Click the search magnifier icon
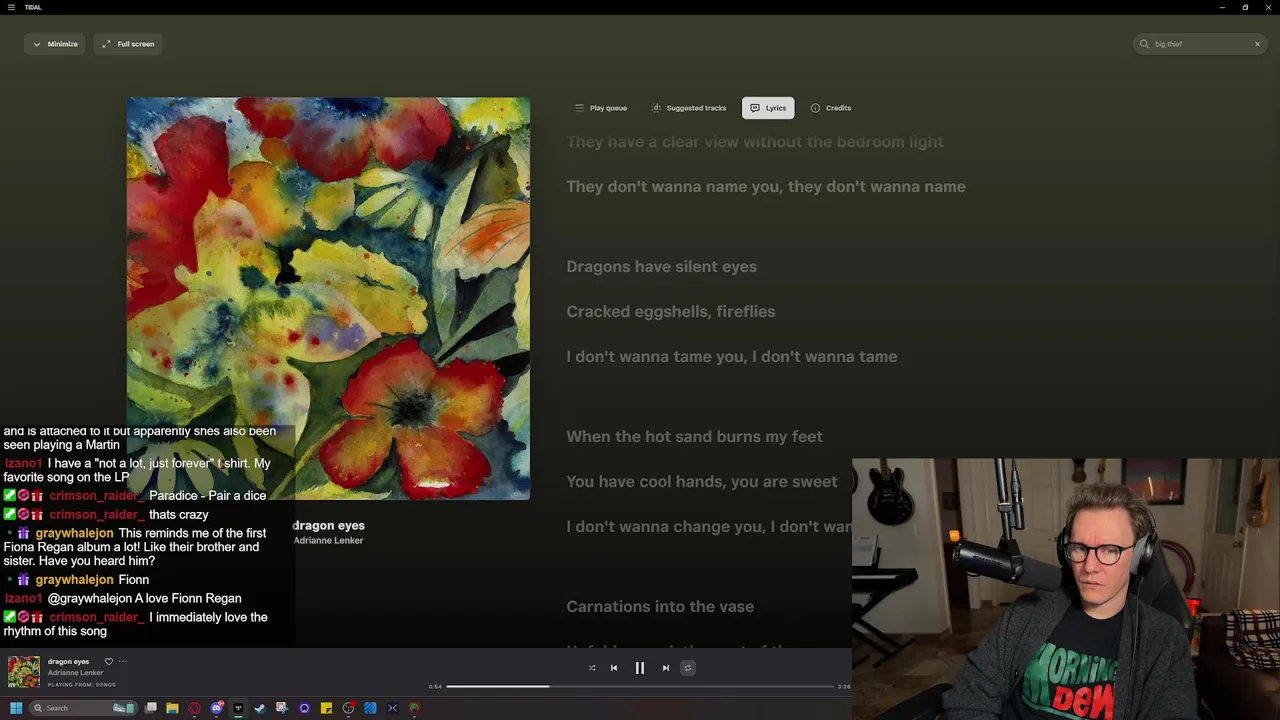This screenshot has width=1280, height=720. coord(1144,44)
